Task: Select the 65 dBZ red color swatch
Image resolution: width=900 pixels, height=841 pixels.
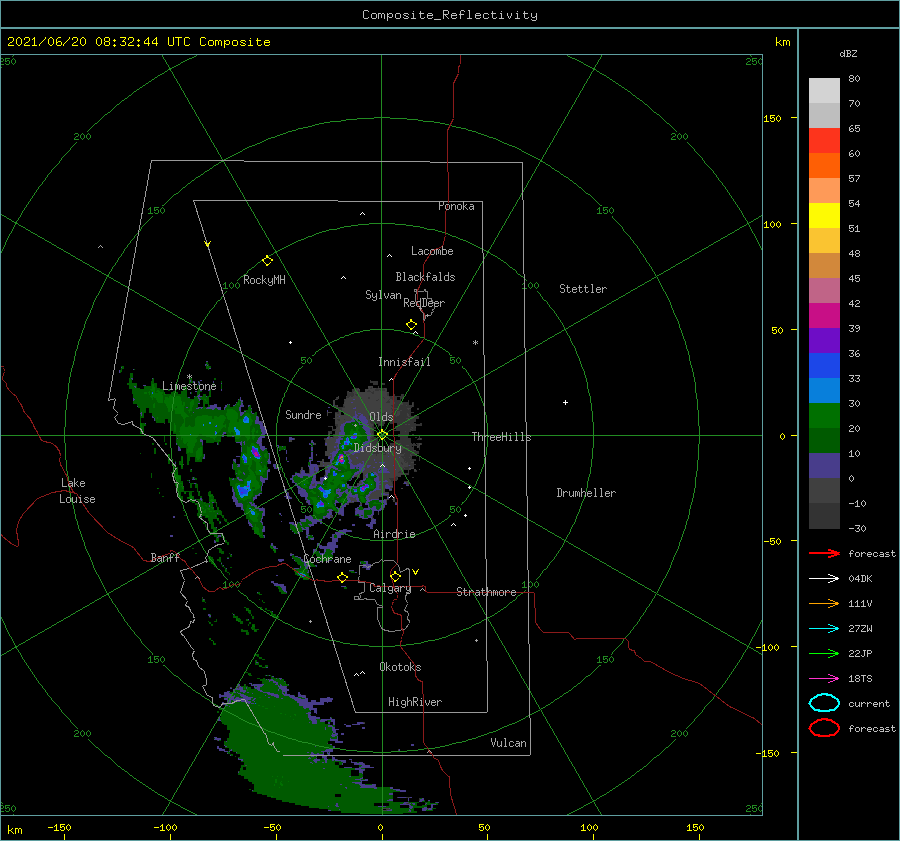Action: 824,141
